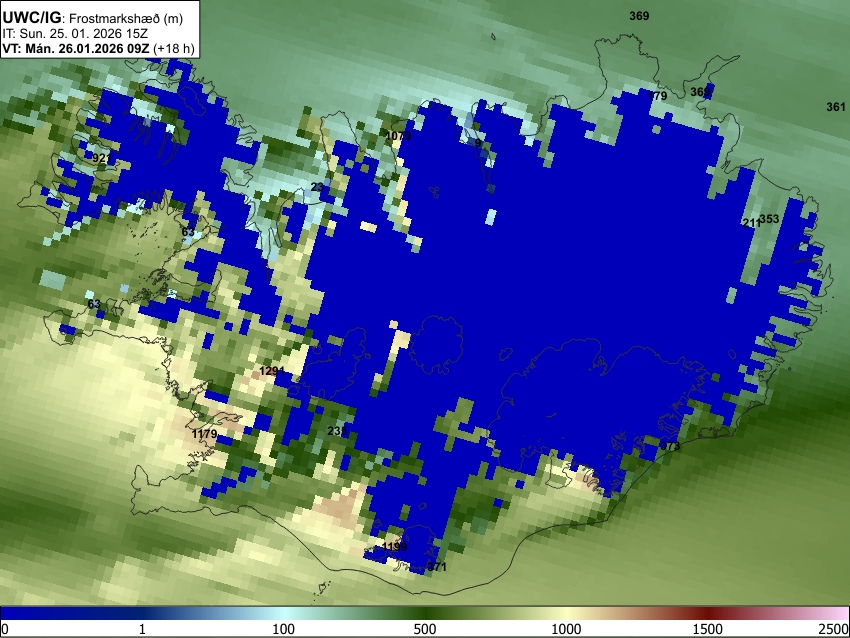Click the '1500' tick label on the legend
Screen dimensions: 850x638
[x=708, y=629]
